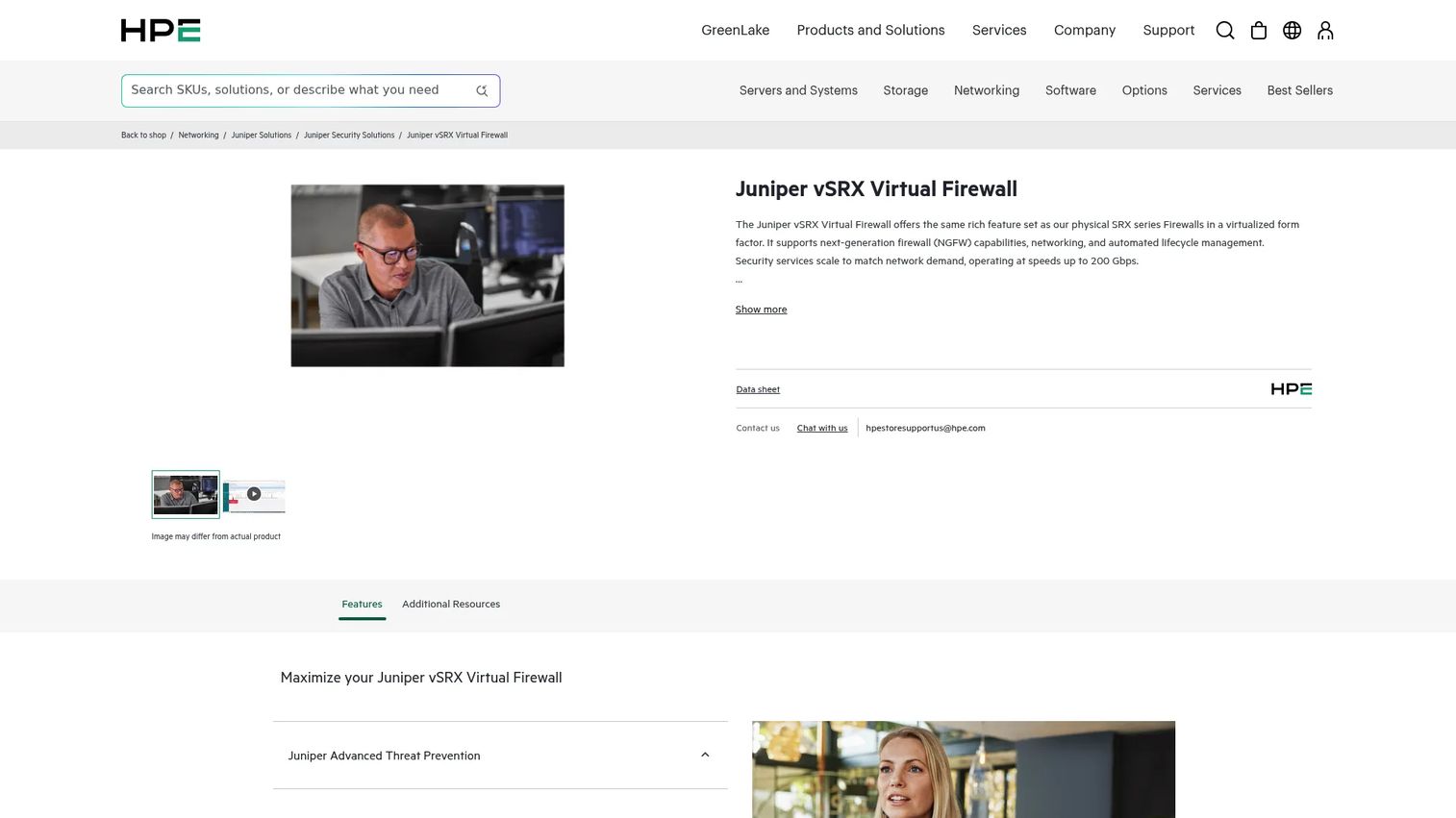The image size is (1456, 818).
Task: Open Servers and Systems category
Action: tap(798, 90)
